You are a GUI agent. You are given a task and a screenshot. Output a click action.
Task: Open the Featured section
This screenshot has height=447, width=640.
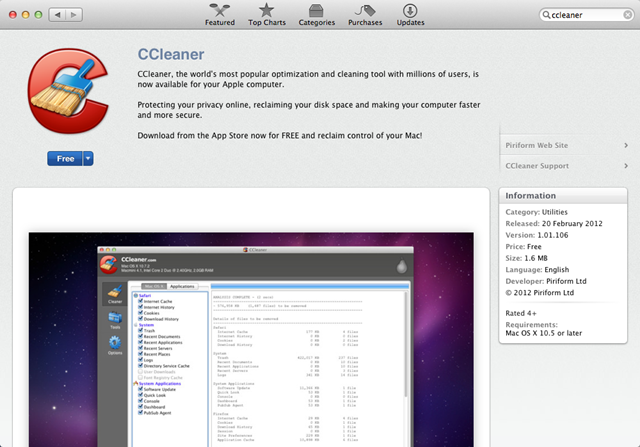click(x=220, y=14)
